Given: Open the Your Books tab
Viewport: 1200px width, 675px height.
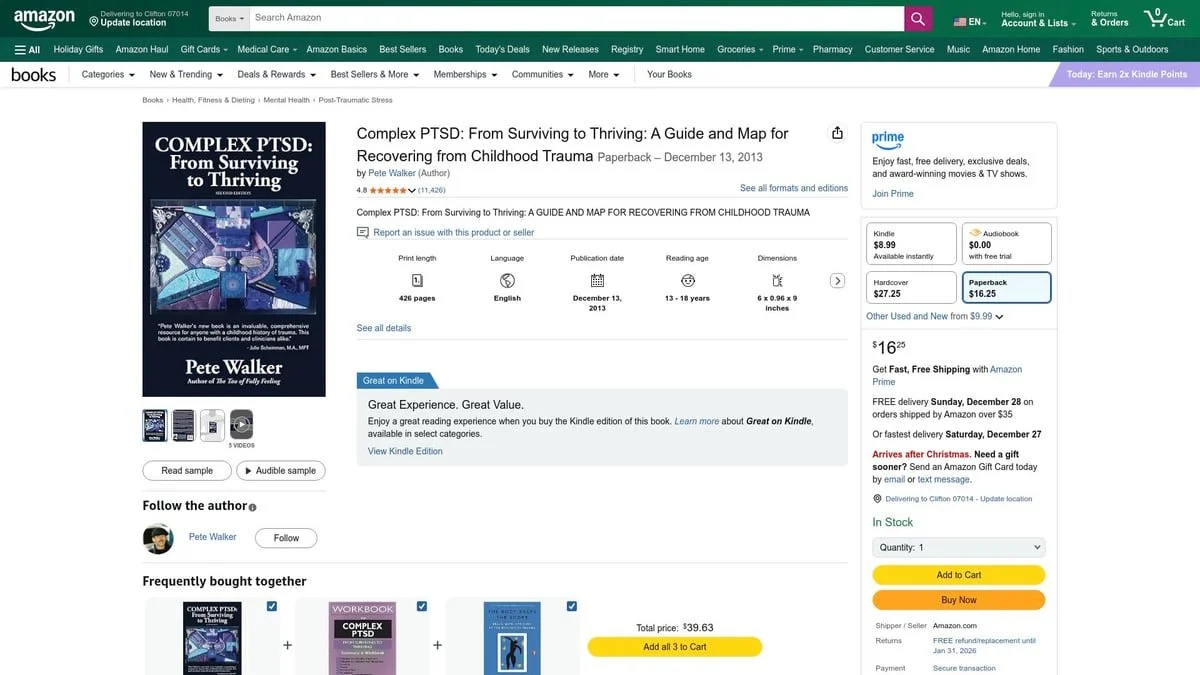Looking at the screenshot, I should pyautogui.click(x=669, y=74).
